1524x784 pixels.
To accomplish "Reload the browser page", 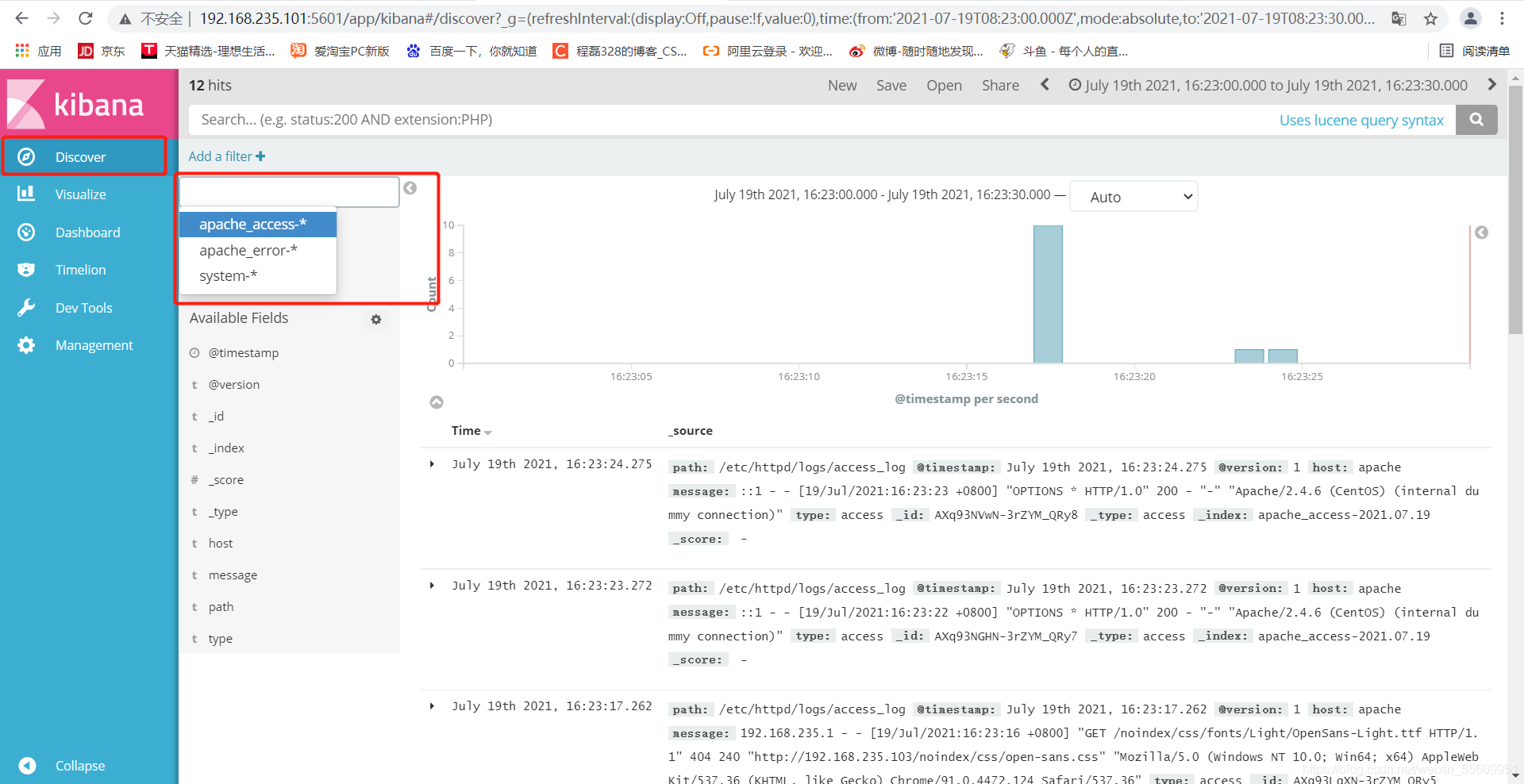I will 86,18.
